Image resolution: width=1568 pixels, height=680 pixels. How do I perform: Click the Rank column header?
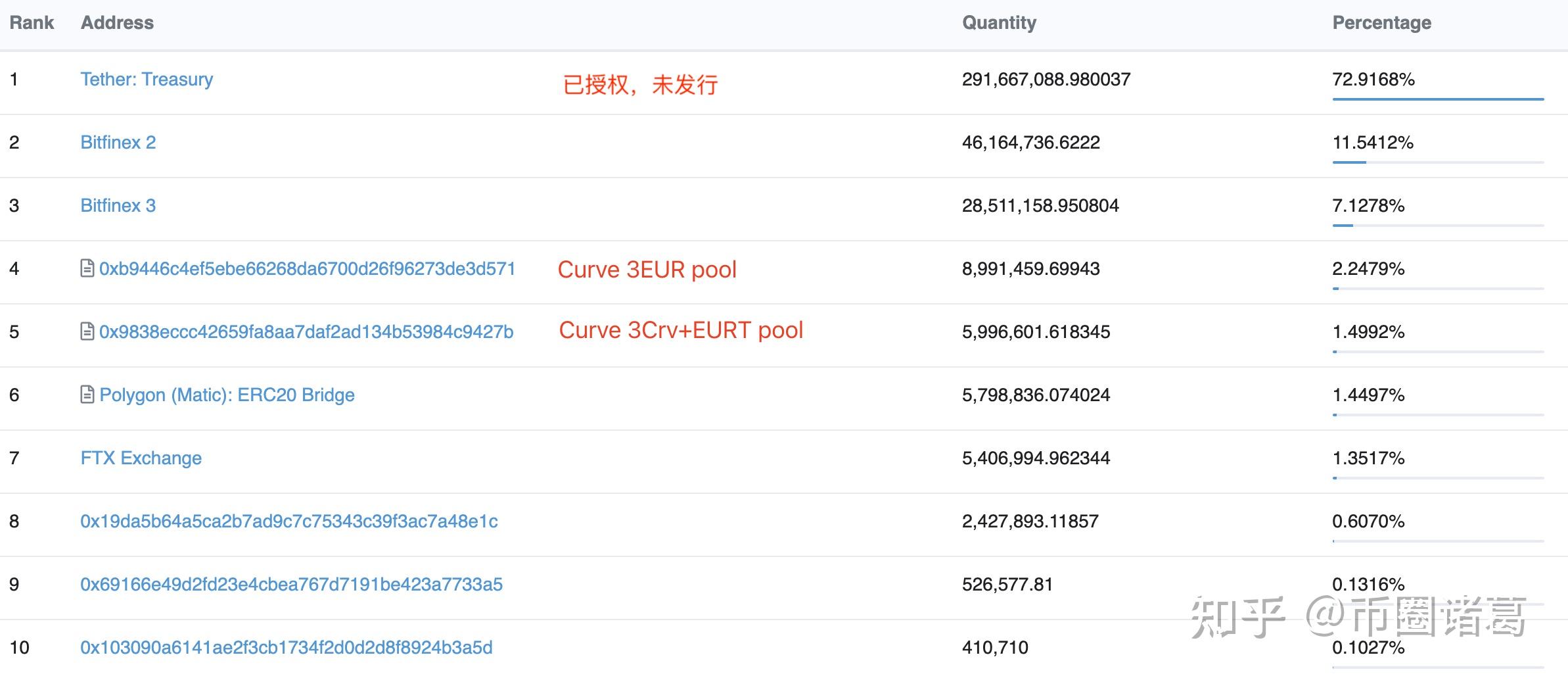point(32,23)
